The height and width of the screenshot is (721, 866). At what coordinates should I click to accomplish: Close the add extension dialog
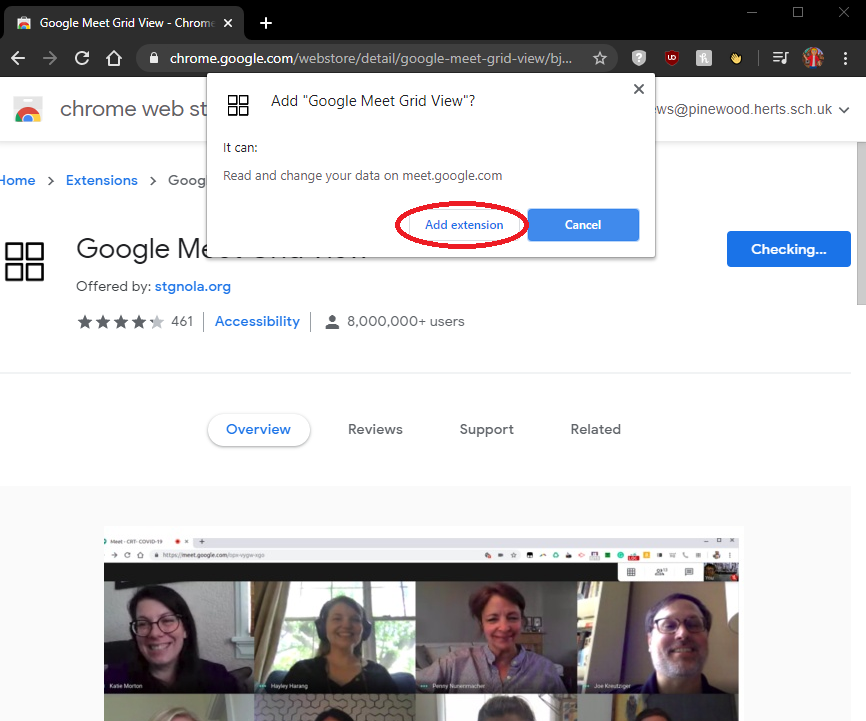click(x=639, y=89)
